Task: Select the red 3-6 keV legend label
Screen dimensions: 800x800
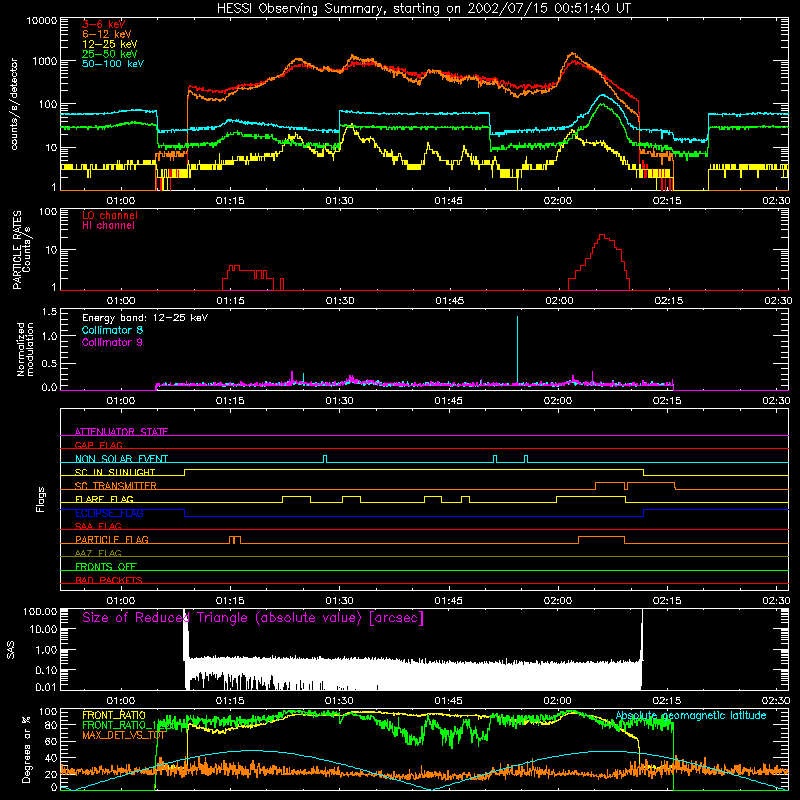Action: (x=104, y=24)
